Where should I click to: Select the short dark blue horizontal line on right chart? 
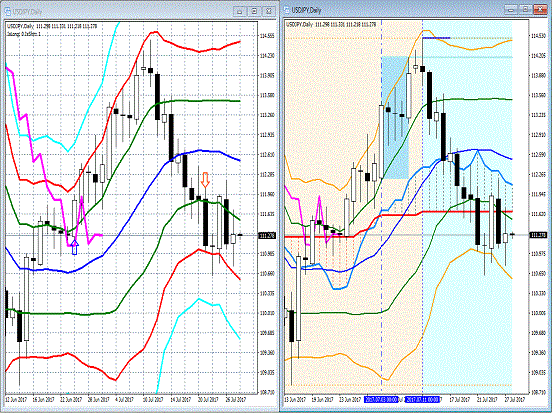tap(436, 38)
